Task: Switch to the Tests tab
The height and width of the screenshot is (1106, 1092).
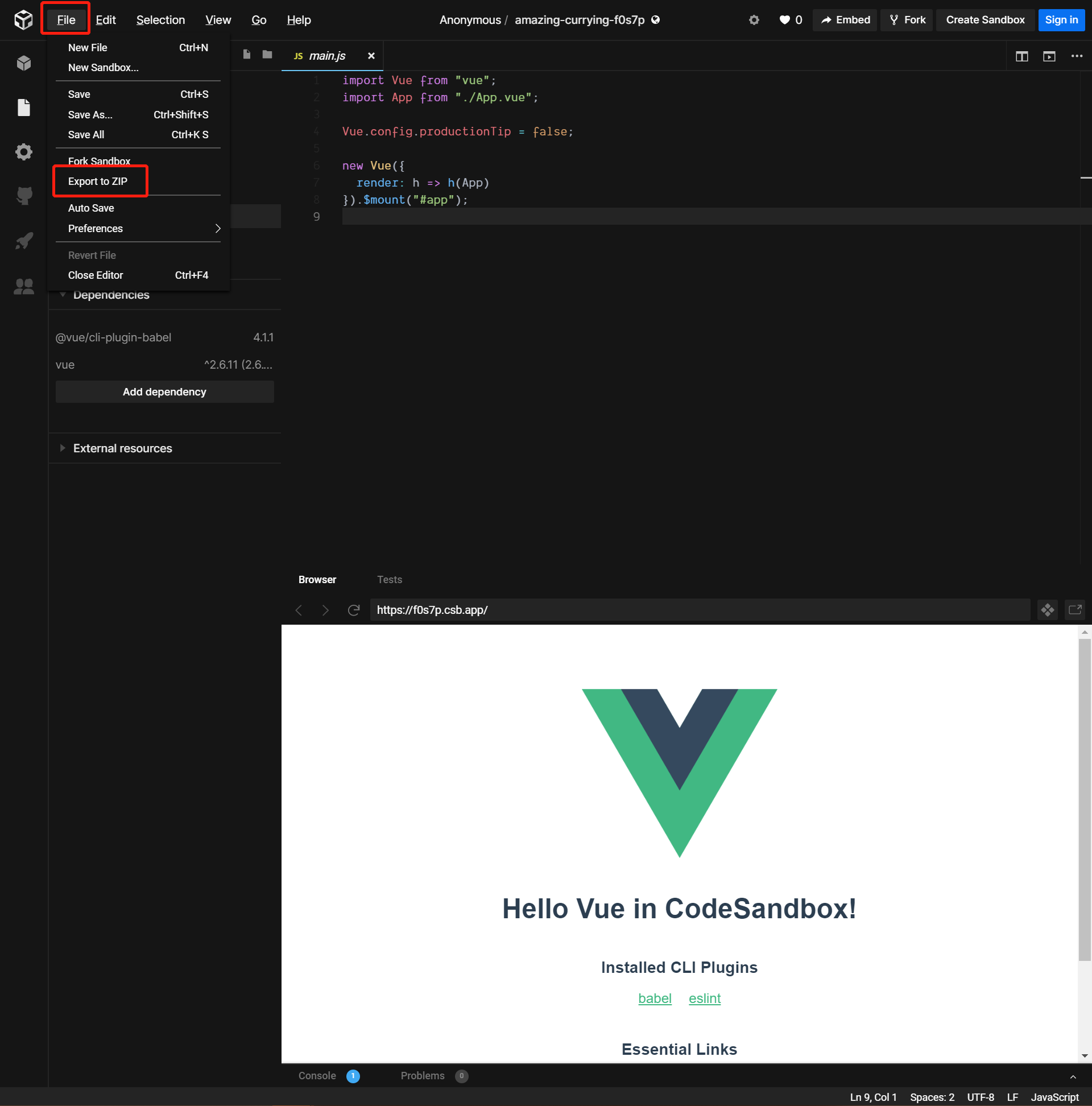Action: point(389,579)
